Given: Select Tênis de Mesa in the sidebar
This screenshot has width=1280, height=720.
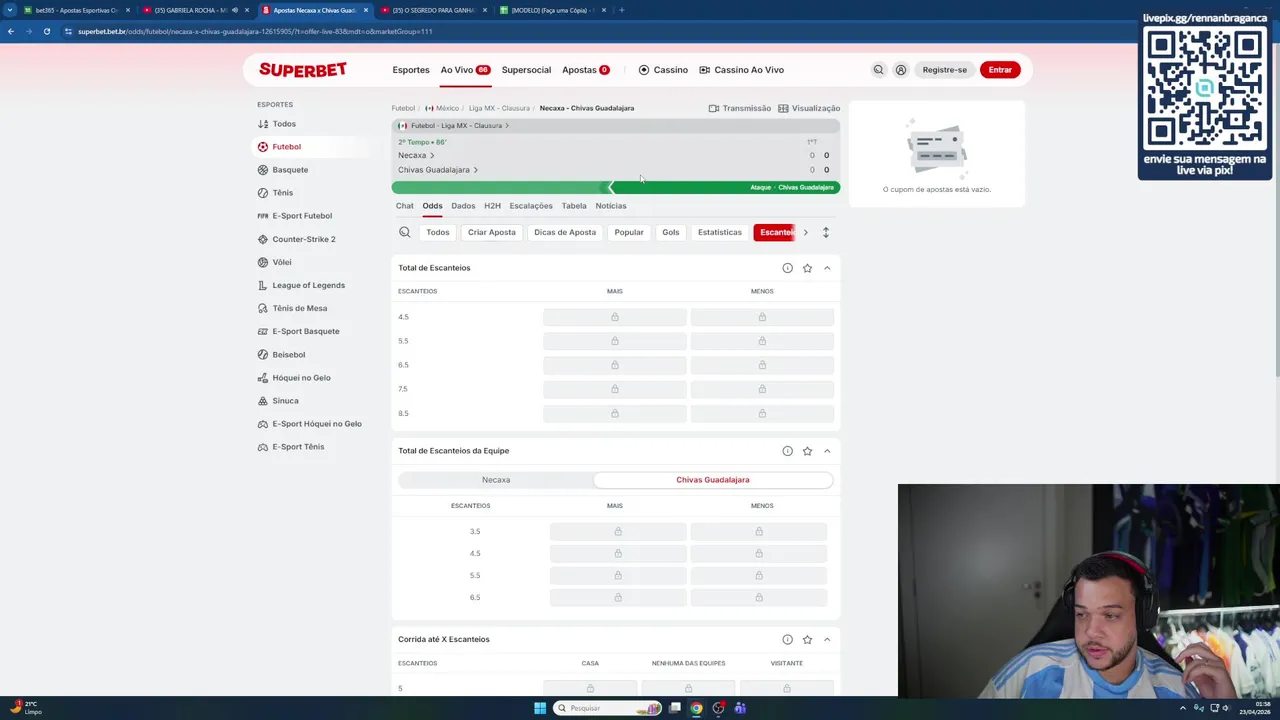Looking at the screenshot, I should click(299, 308).
